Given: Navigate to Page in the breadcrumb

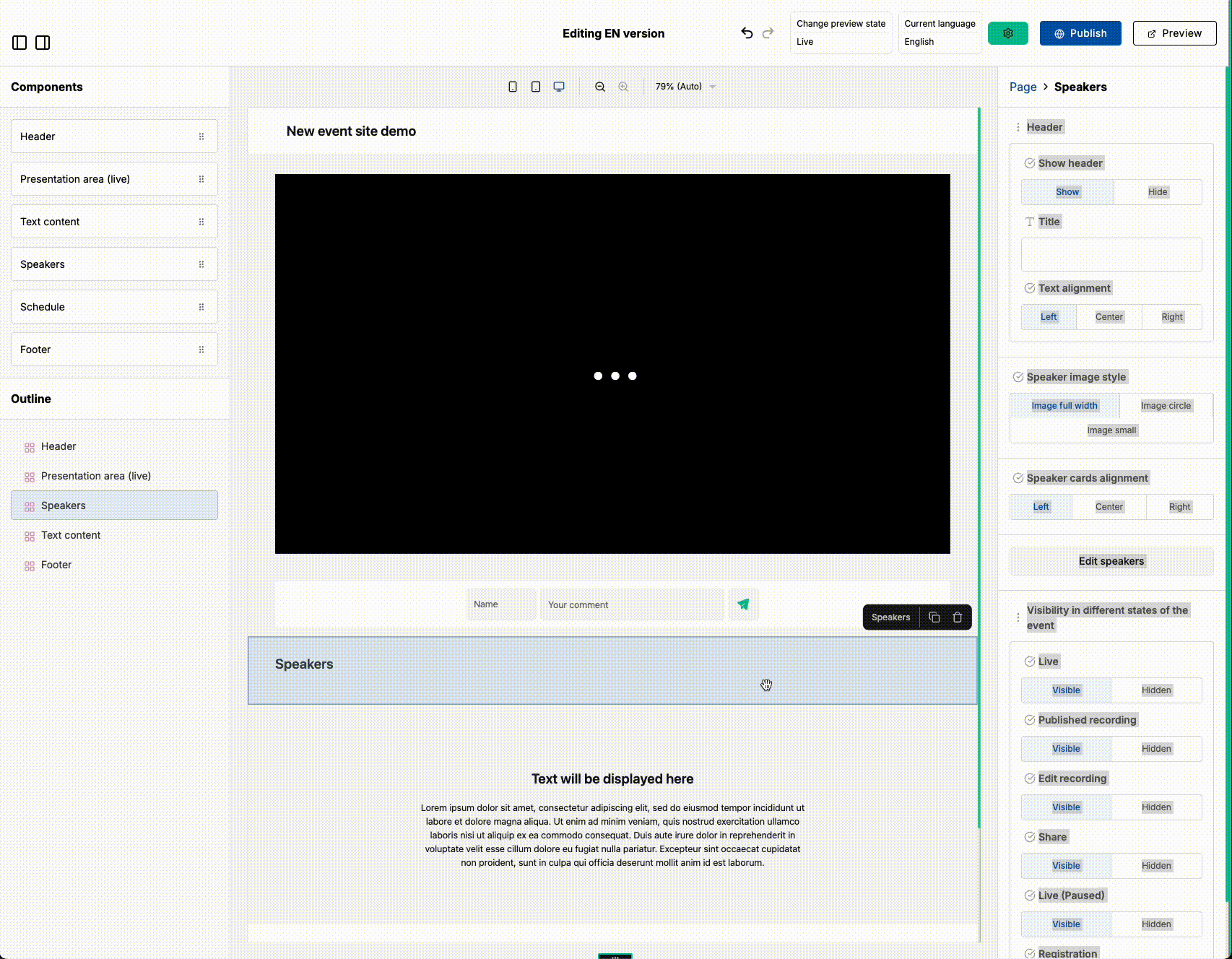Looking at the screenshot, I should coord(1023,86).
